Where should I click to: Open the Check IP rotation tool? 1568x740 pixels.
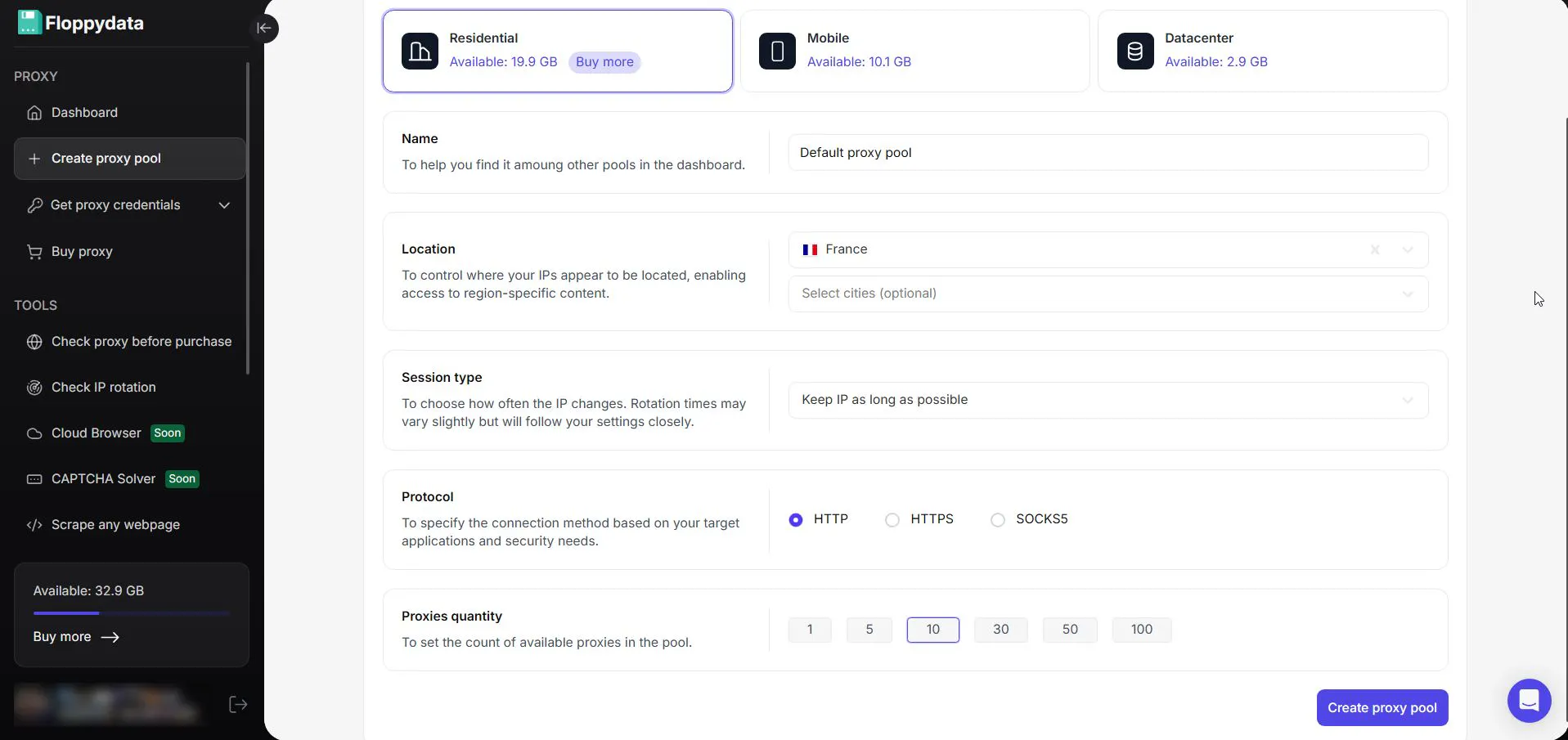pyautogui.click(x=129, y=388)
